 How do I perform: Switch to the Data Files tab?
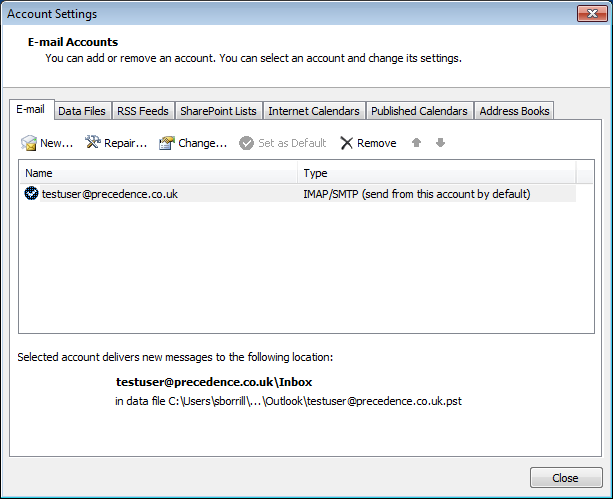(82, 111)
